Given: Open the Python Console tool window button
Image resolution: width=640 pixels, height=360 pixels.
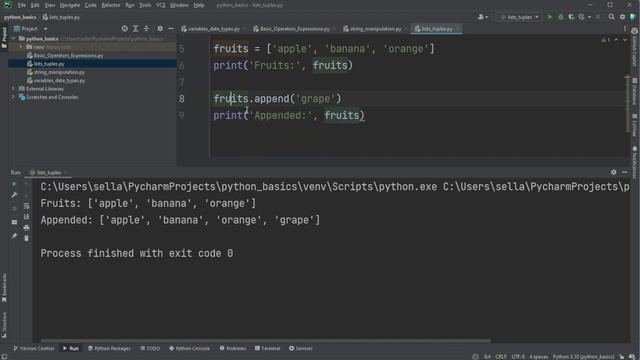Looking at the screenshot, I should click(189, 348).
